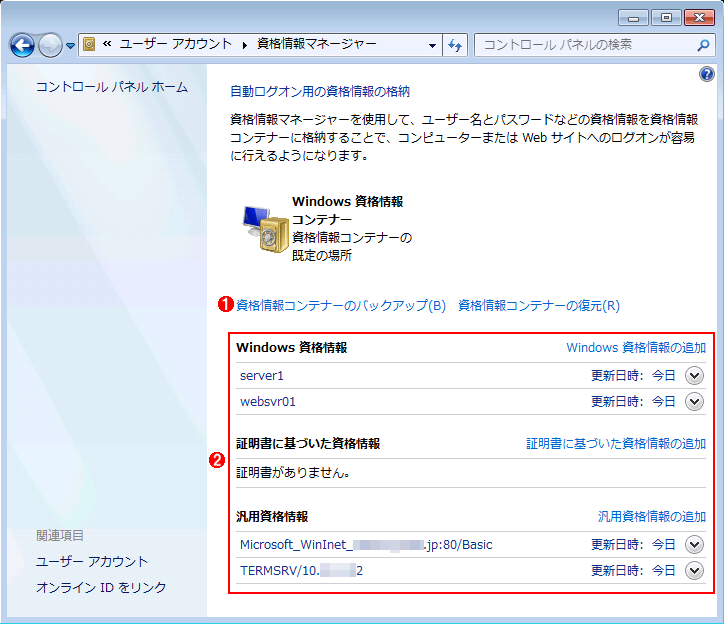Click 資格情報コンテナーの復元(R) link
The width and height of the screenshot is (724, 624).
click(x=539, y=305)
